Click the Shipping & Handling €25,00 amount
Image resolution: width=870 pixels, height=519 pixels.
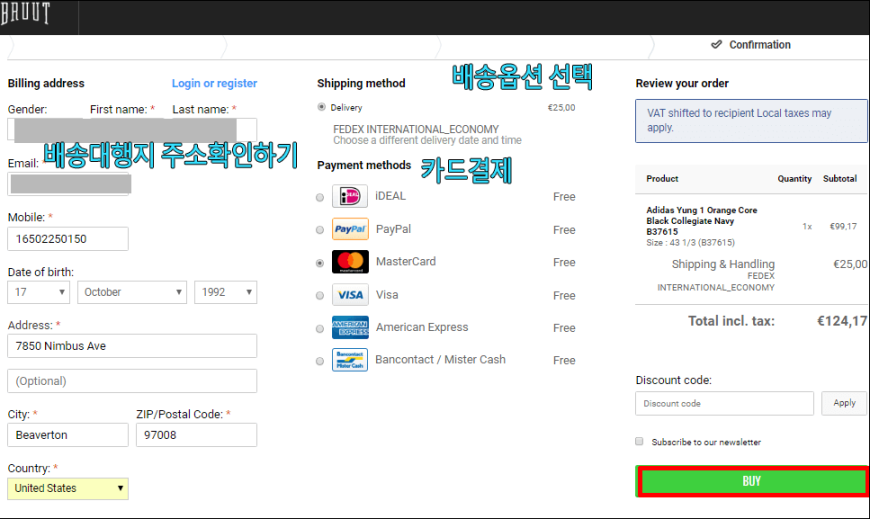850,264
